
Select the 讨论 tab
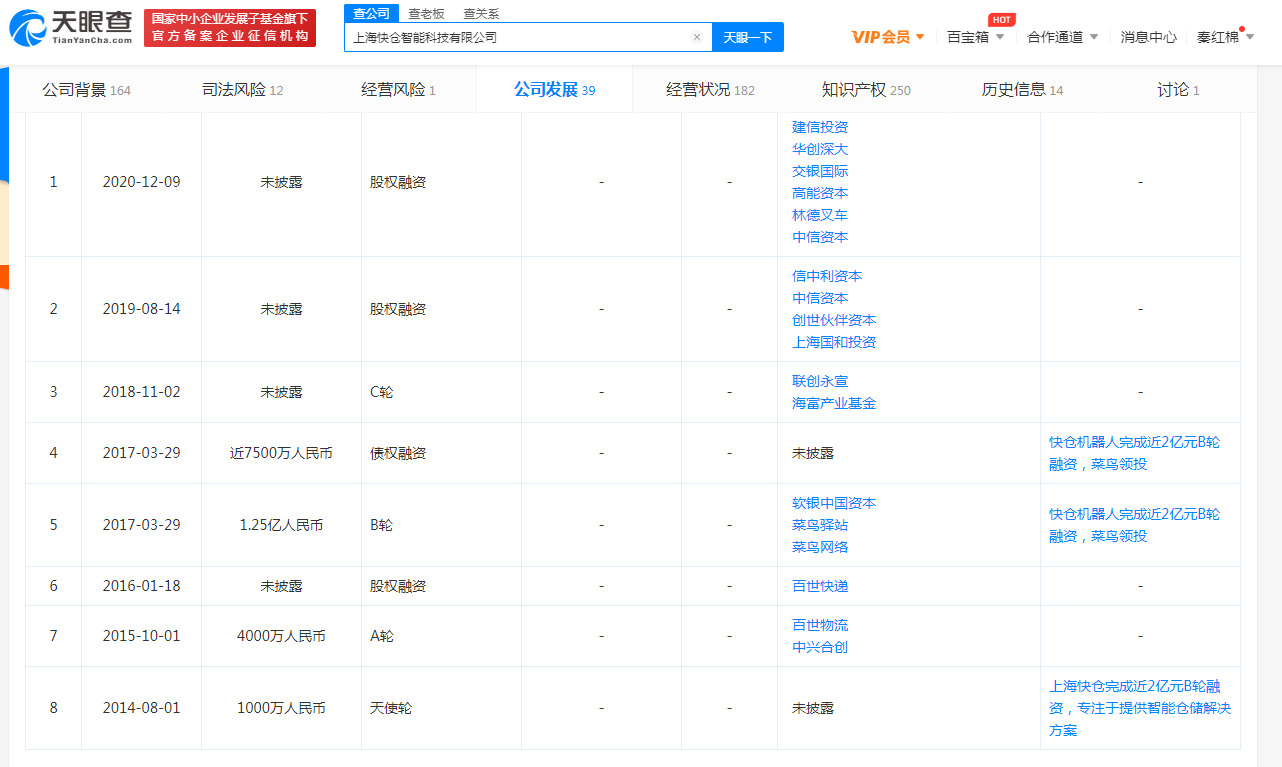click(x=1178, y=90)
